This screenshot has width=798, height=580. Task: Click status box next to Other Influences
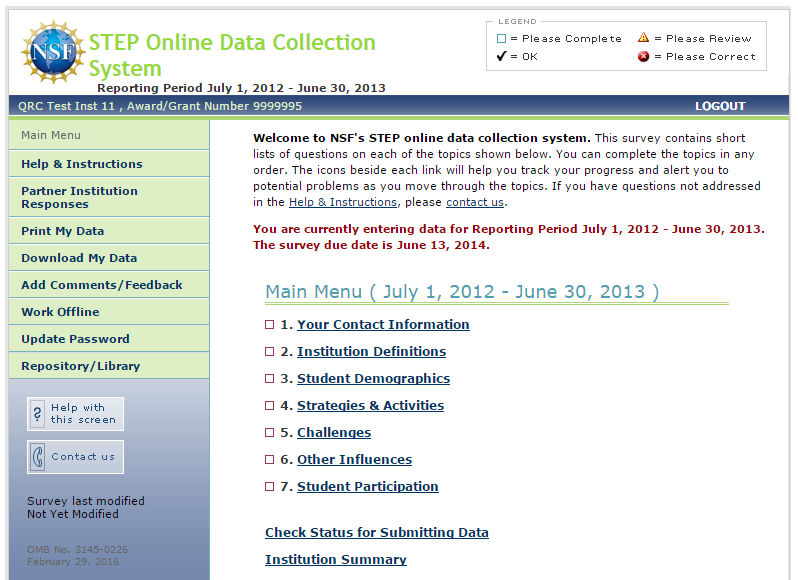(x=270, y=459)
